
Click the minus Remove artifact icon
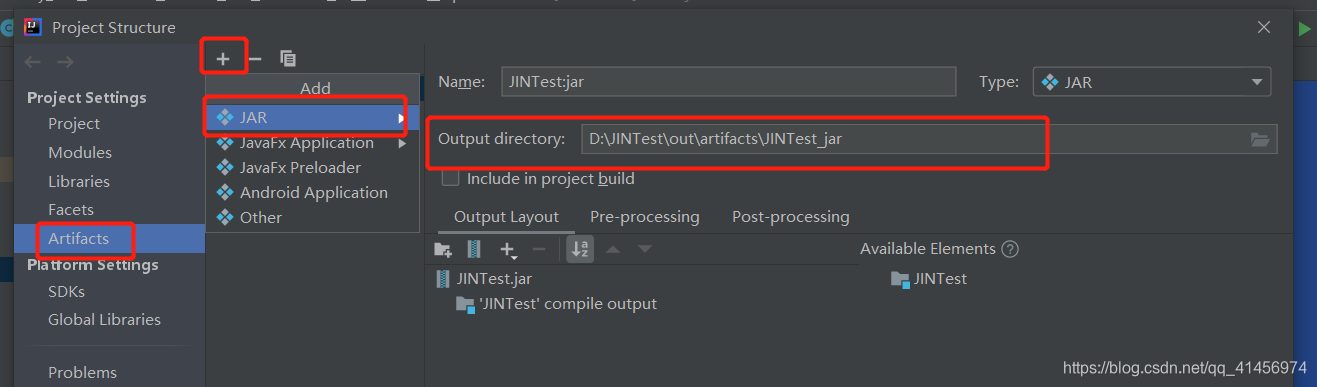tap(255, 59)
